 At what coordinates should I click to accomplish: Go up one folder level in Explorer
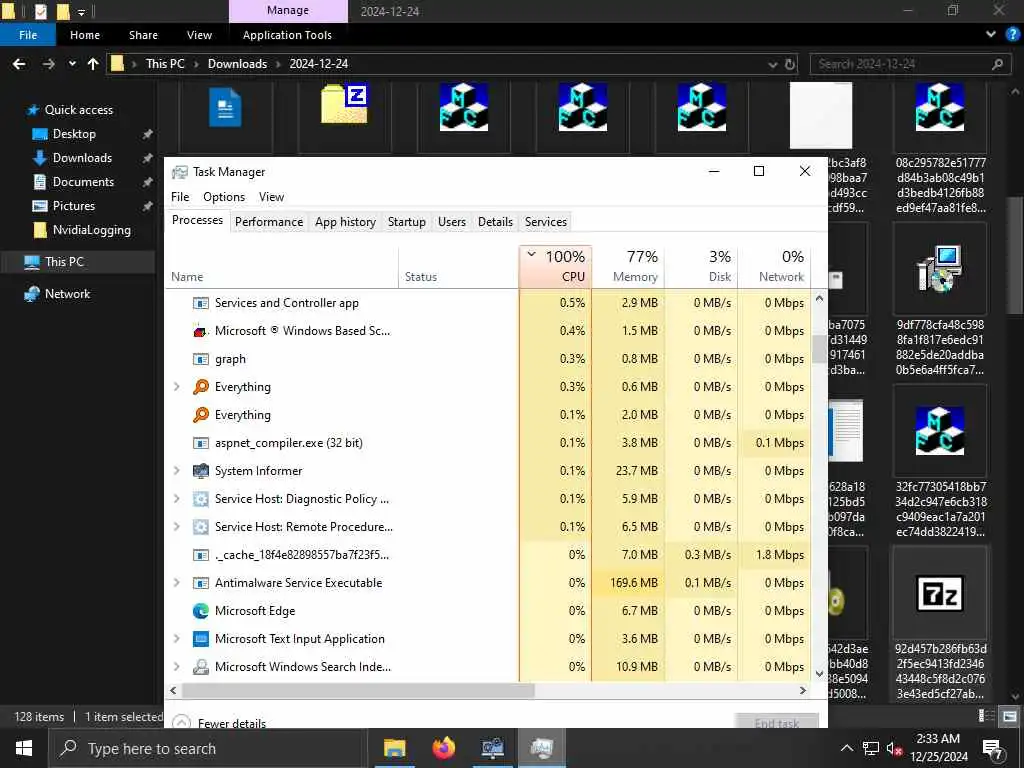93,64
